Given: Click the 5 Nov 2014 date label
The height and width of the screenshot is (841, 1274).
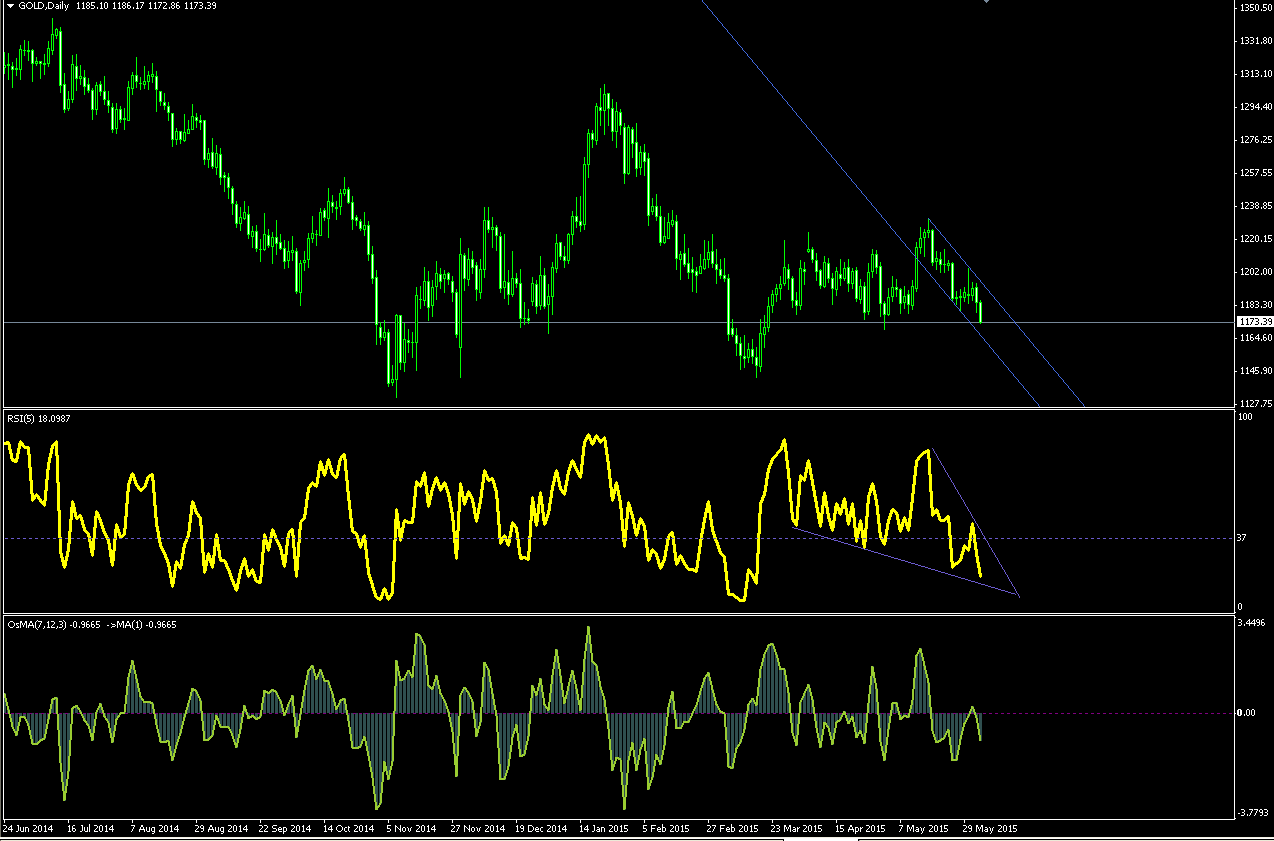Looking at the screenshot, I should click(x=413, y=829).
